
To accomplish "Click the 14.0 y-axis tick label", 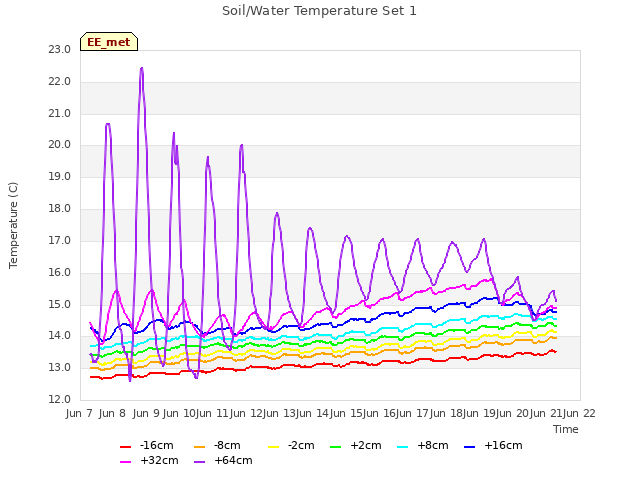I will click(x=60, y=336).
